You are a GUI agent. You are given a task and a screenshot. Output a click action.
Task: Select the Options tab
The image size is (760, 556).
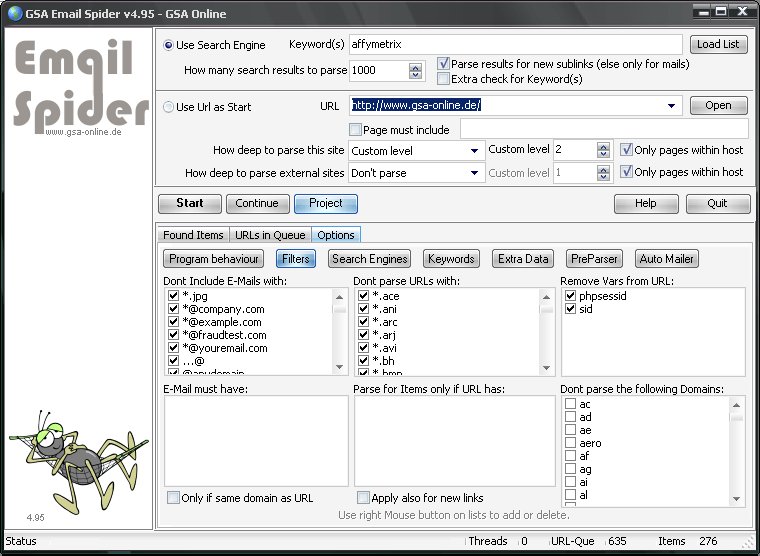coord(336,235)
